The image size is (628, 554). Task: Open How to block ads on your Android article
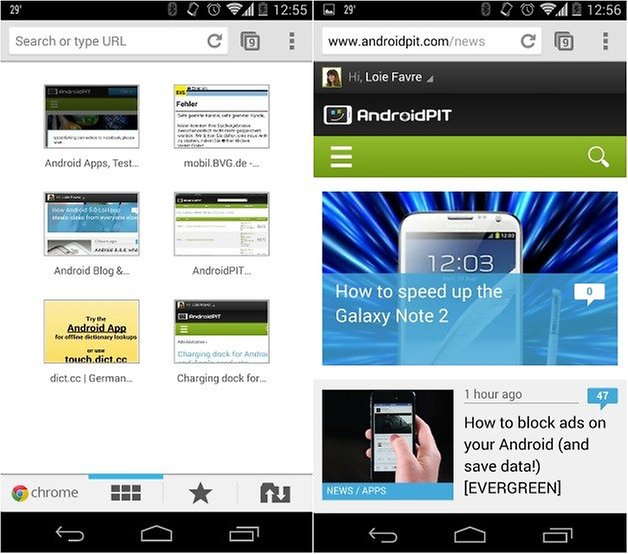535,455
